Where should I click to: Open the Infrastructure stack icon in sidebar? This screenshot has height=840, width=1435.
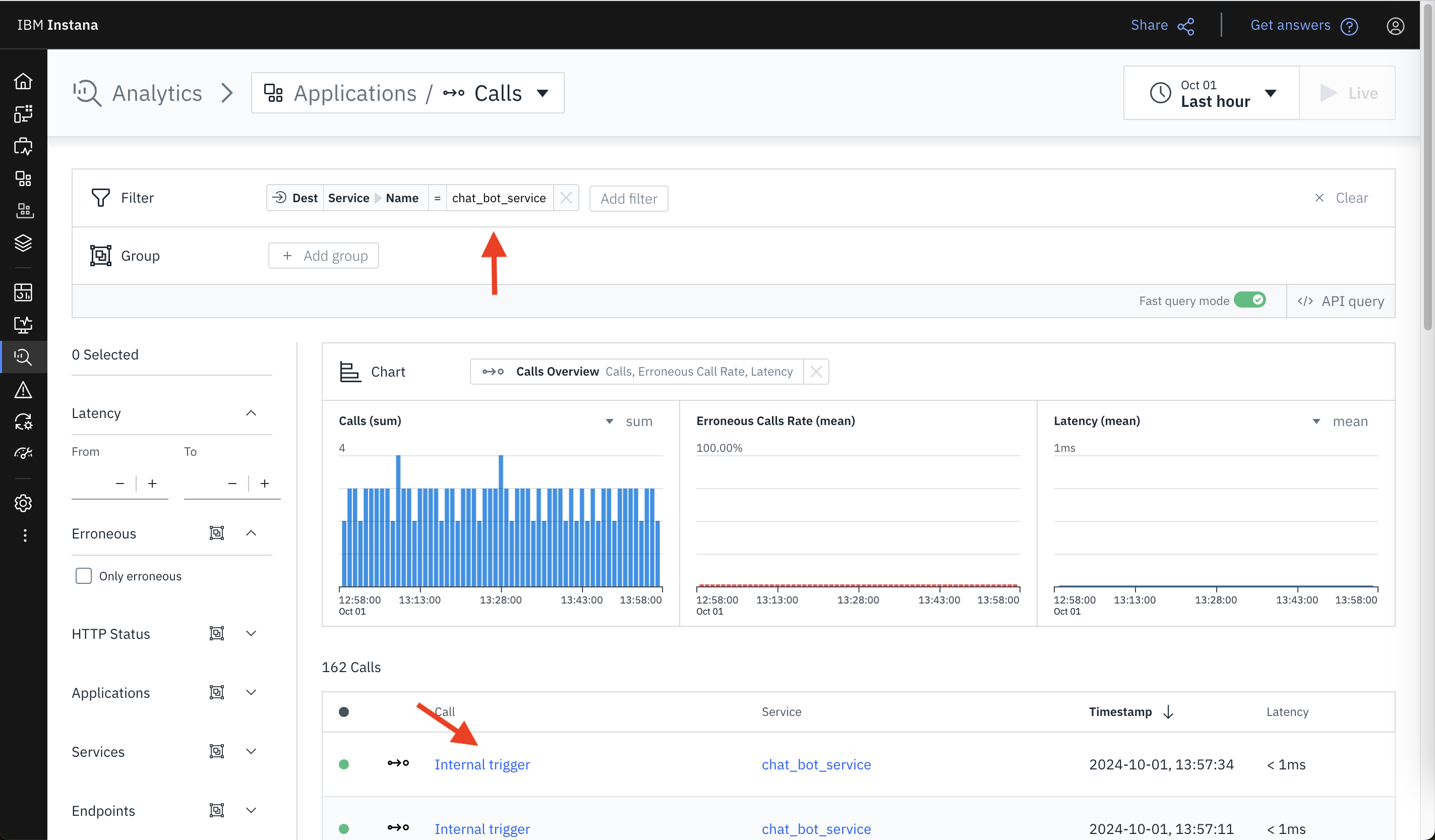click(23, 243)
